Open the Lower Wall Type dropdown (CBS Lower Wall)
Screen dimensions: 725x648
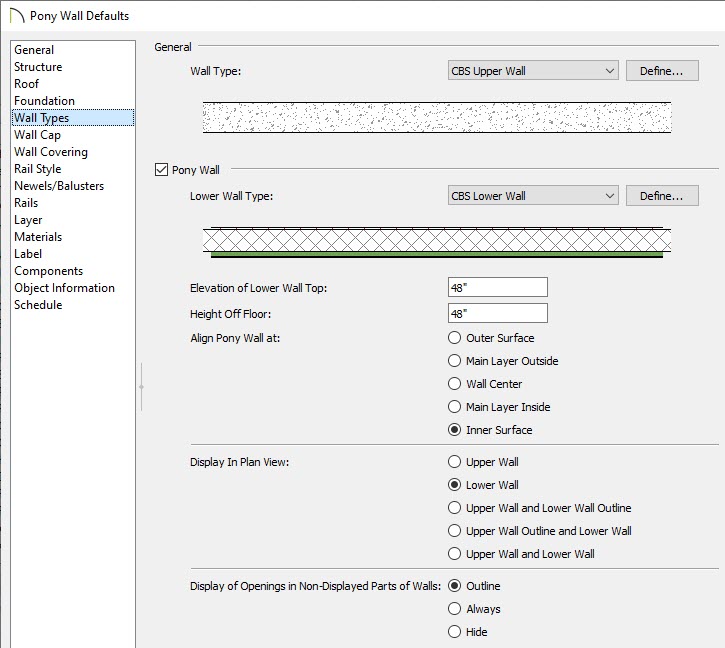pyautogui.click(x=533, y=196)
